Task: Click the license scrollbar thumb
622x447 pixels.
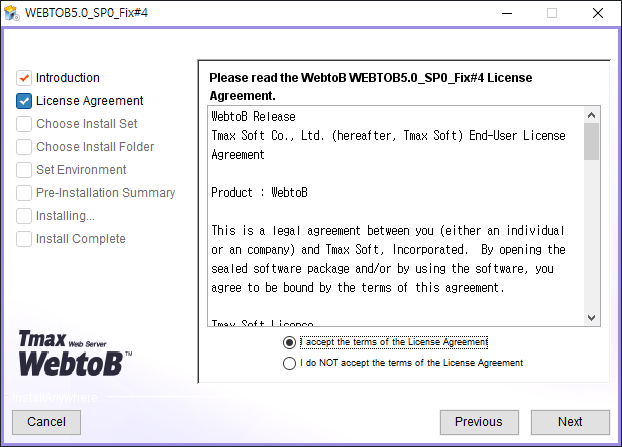Action: [x=591, y=142]
